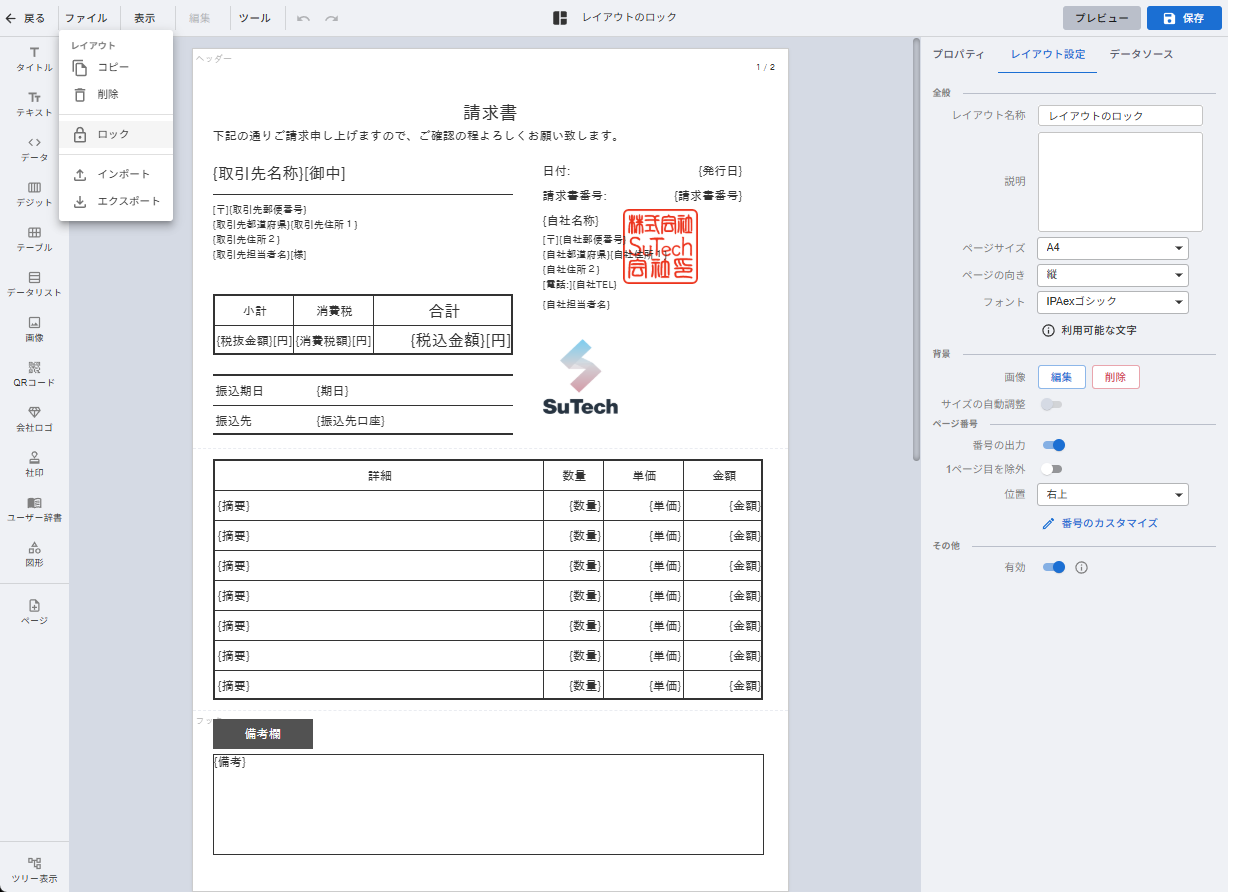Choose ロック from the file menu

pos(113,135)
